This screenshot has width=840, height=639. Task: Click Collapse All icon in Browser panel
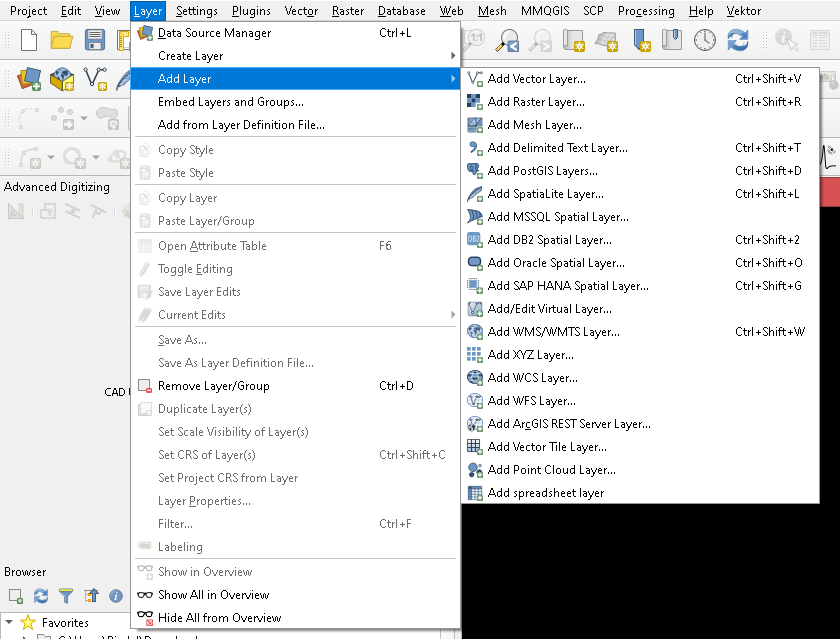click(91, 596)
